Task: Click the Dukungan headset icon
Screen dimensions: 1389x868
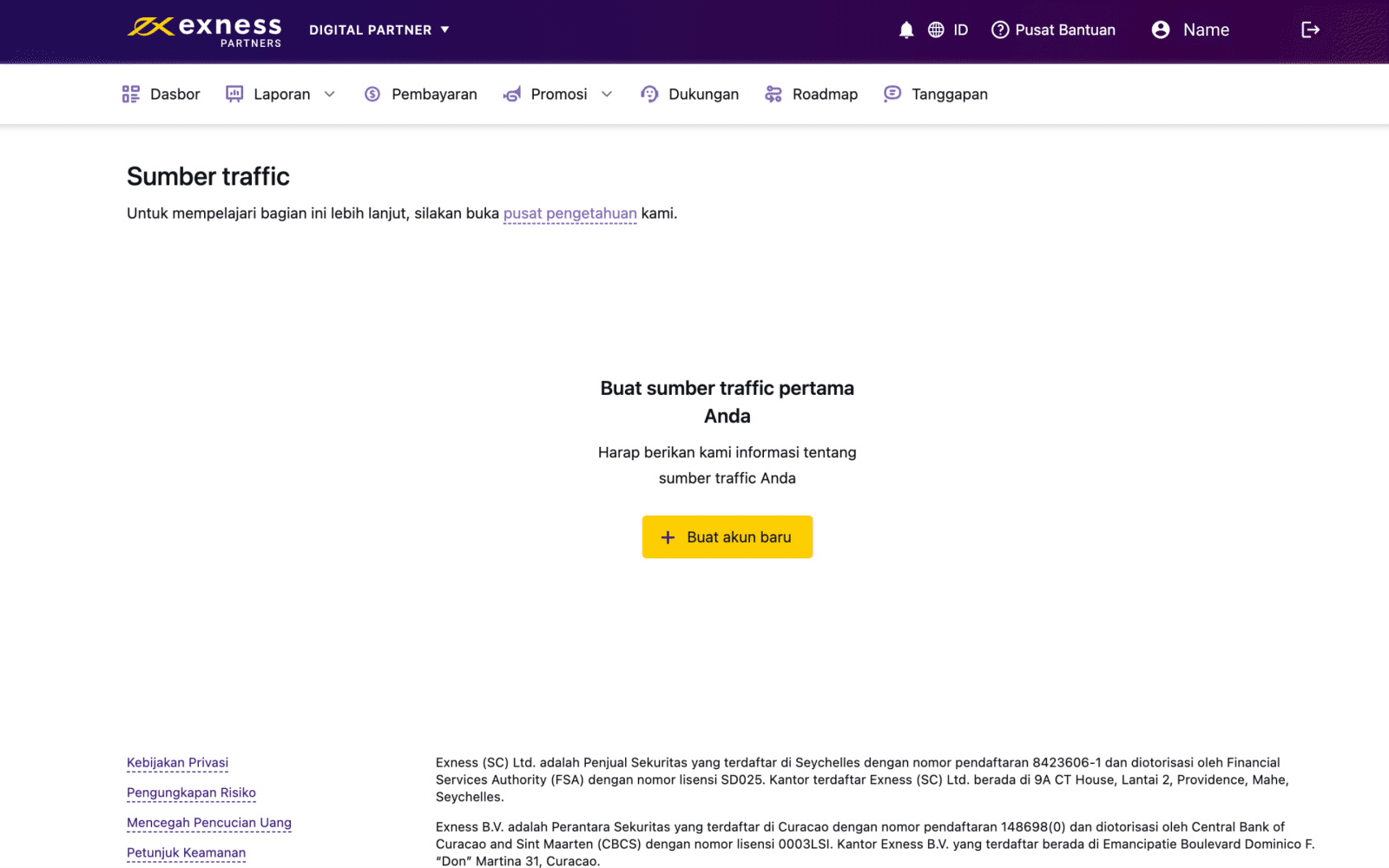Action: 649,94
